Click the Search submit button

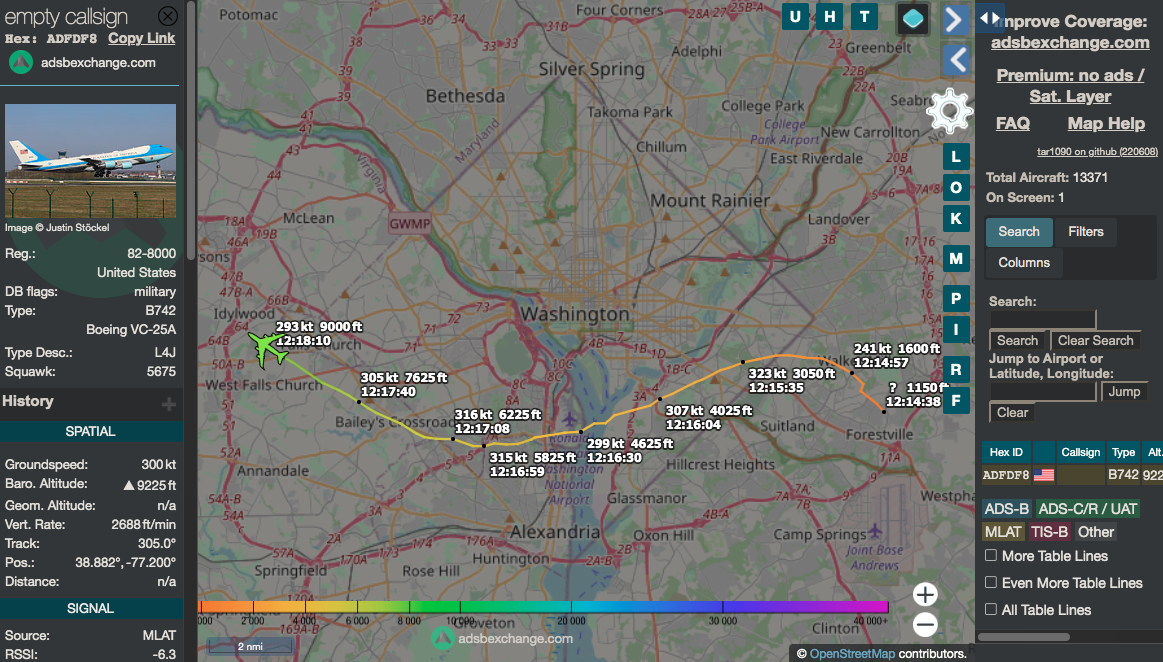click(x=1017, y=340)
